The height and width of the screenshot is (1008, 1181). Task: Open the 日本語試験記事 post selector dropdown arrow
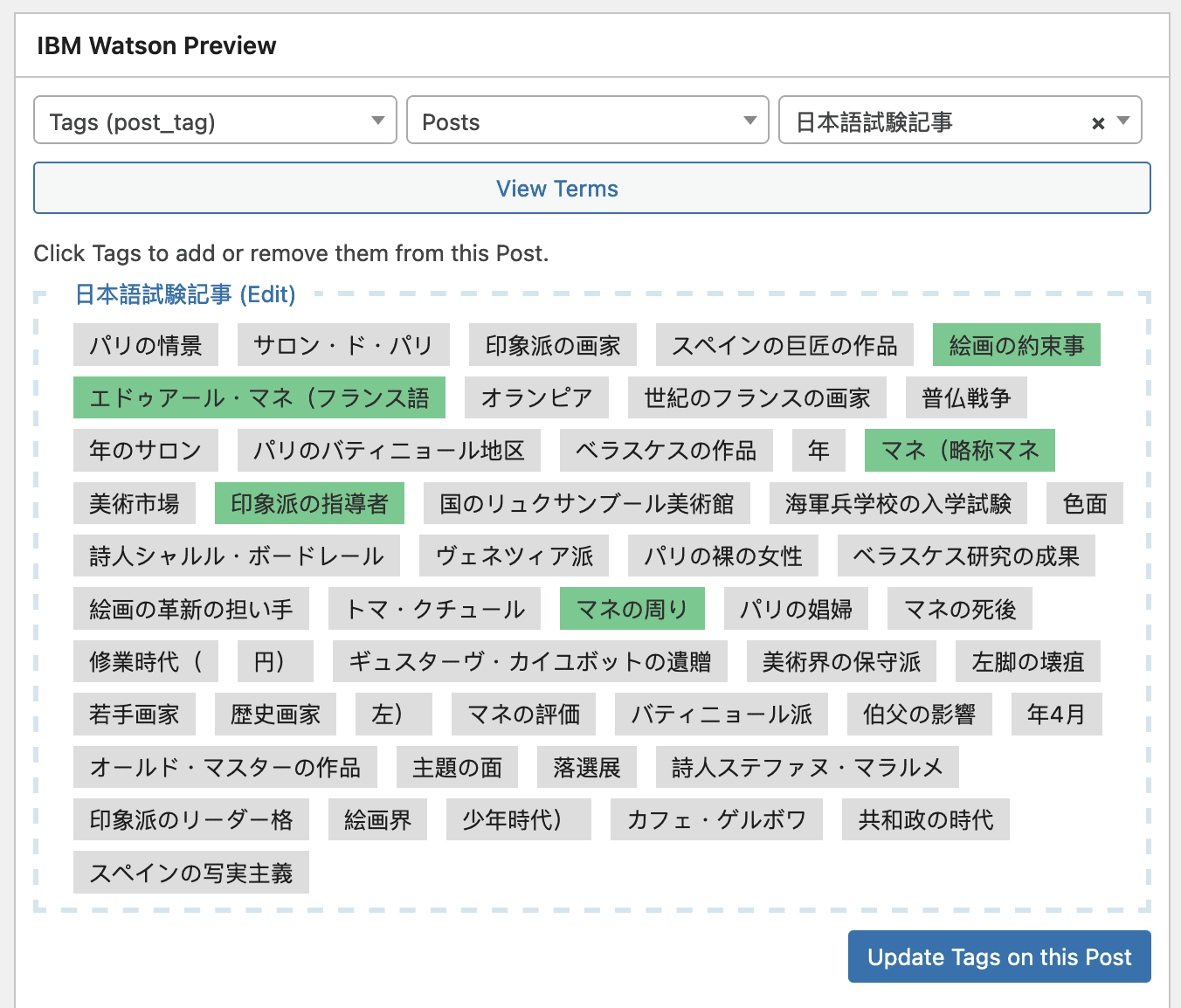tap(1124, 121)
